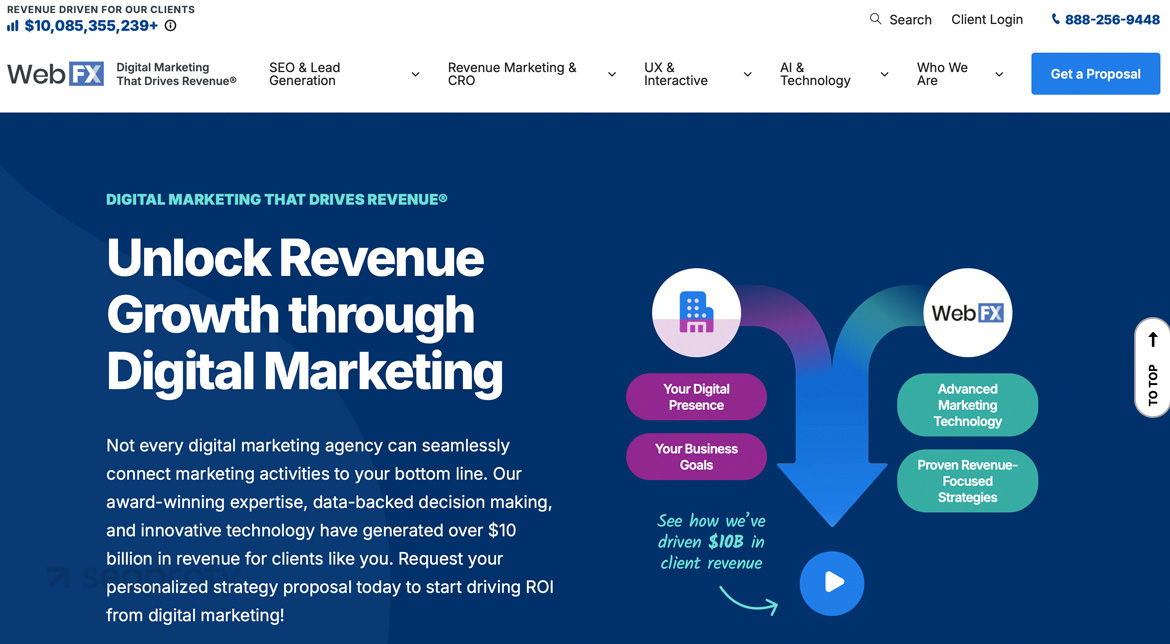The width and height of the screenshot is (1170, 644).
Task: Open the revenue info tooltip icon
Action: [170, 25]
